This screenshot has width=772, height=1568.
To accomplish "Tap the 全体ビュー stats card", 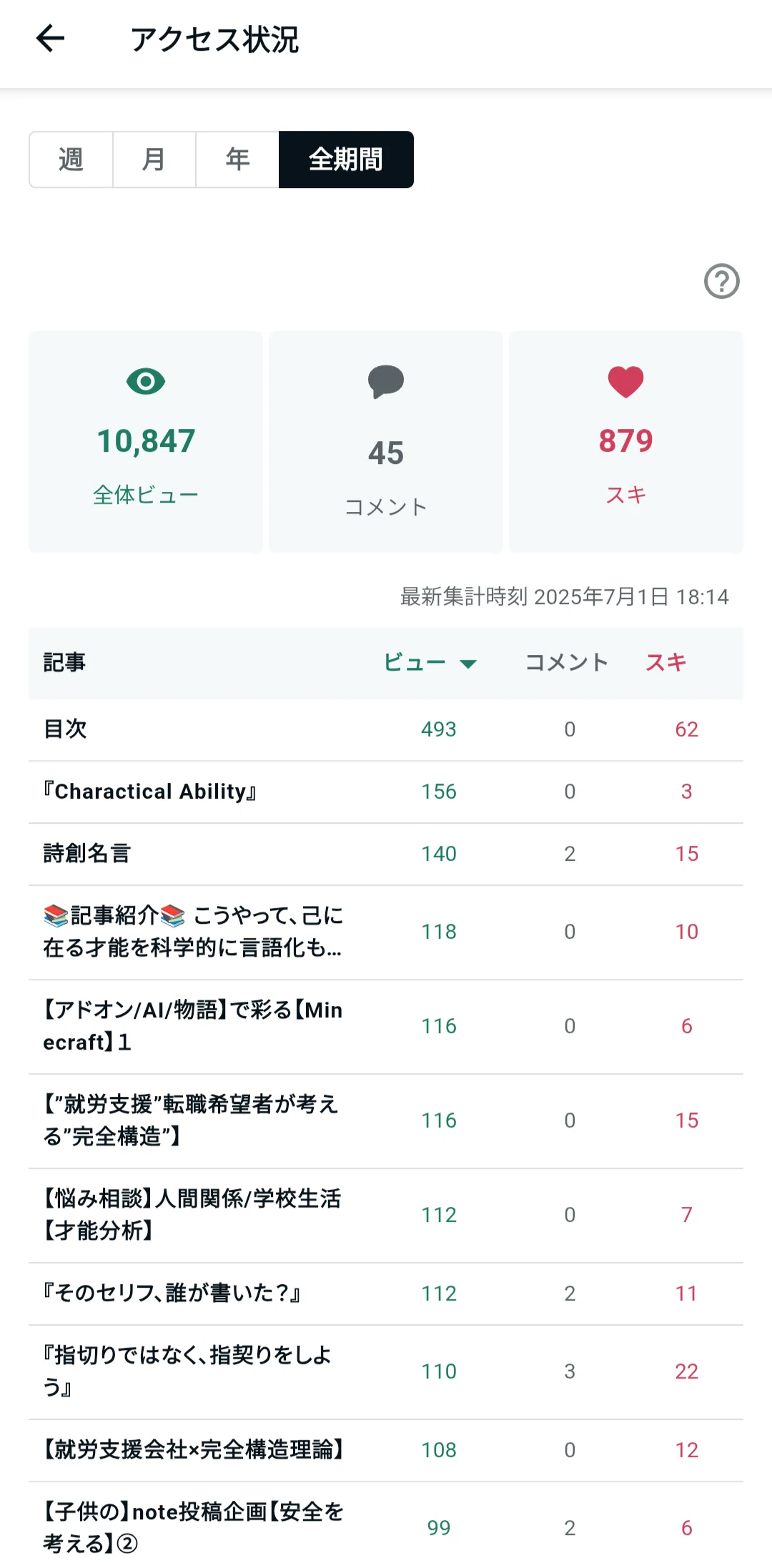I will 146,441.
